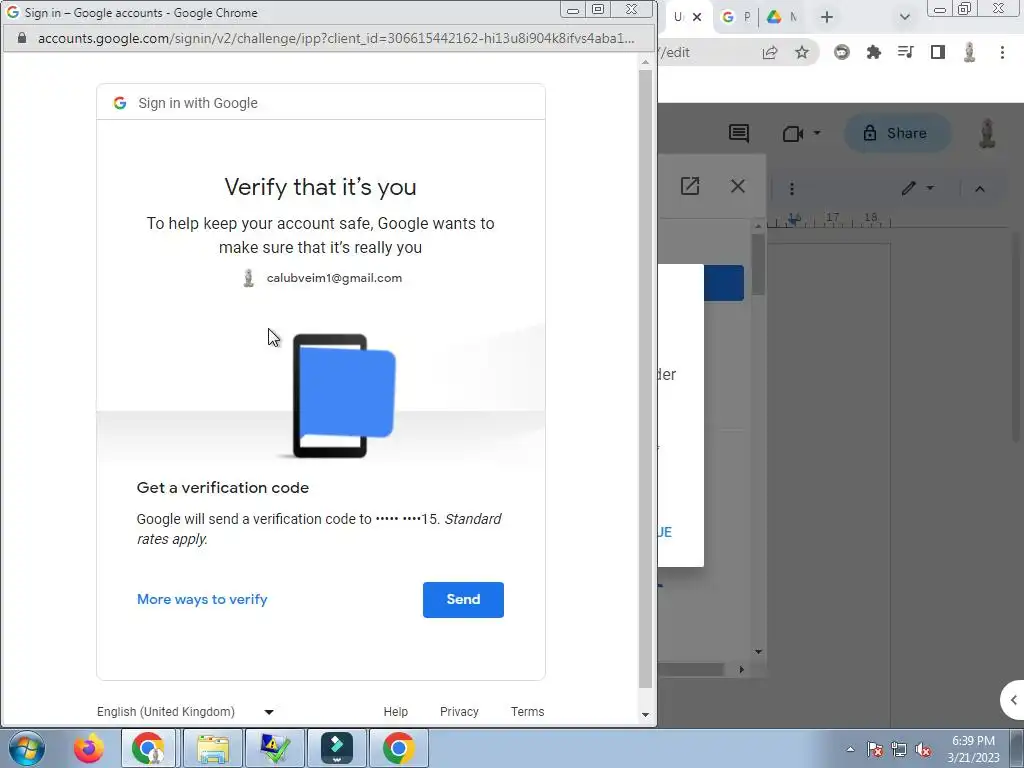Click the Share page icon in Chrome address bar
The width and height of the screenshot is (1024, 768).
(x=770, y=53)
